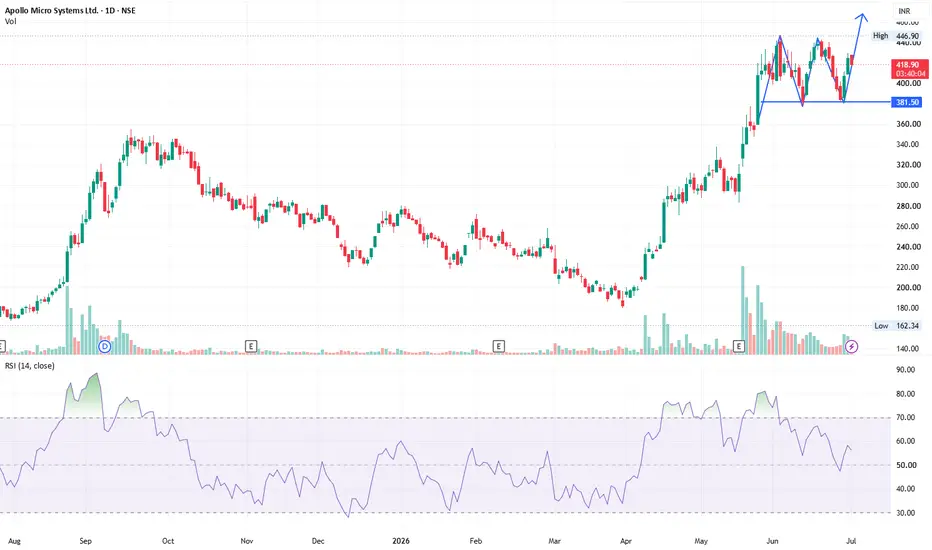Click the RSI 80.00 scale value
This screenshot has height=550, width=932.
[905, 394]
